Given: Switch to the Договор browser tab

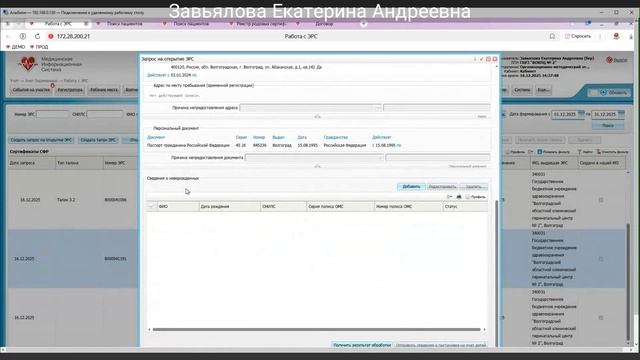Looking at the screenshot, I should pos(324,24).
